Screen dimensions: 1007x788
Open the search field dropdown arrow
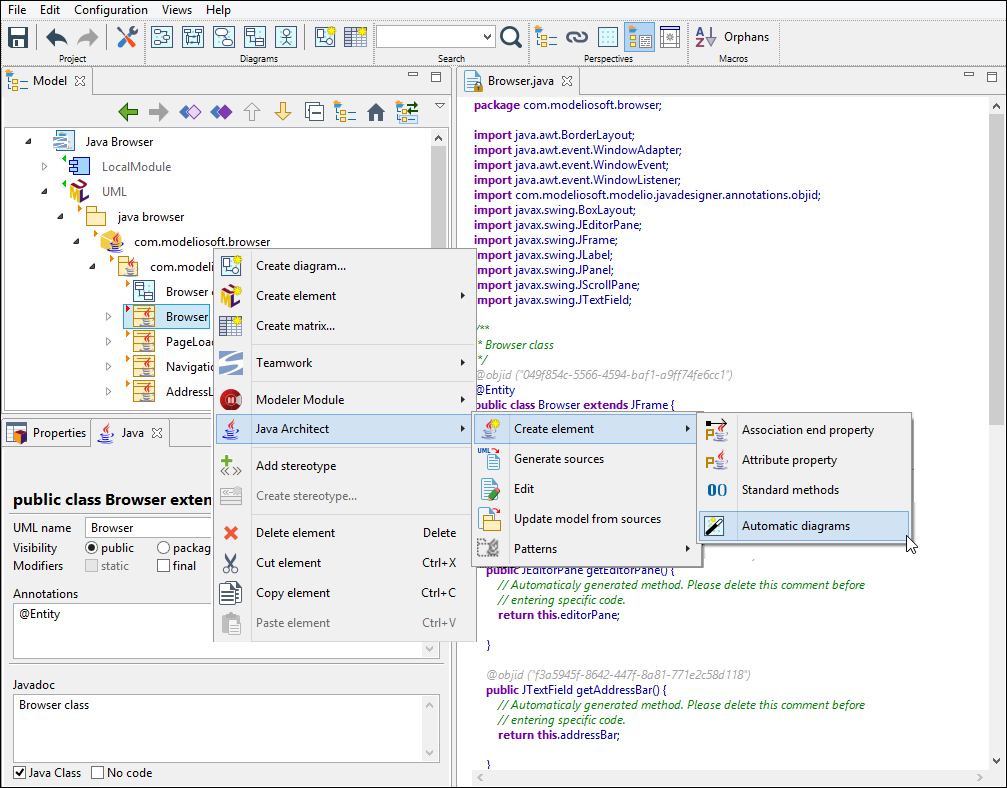pyautogui.click(x=487, y=37)
